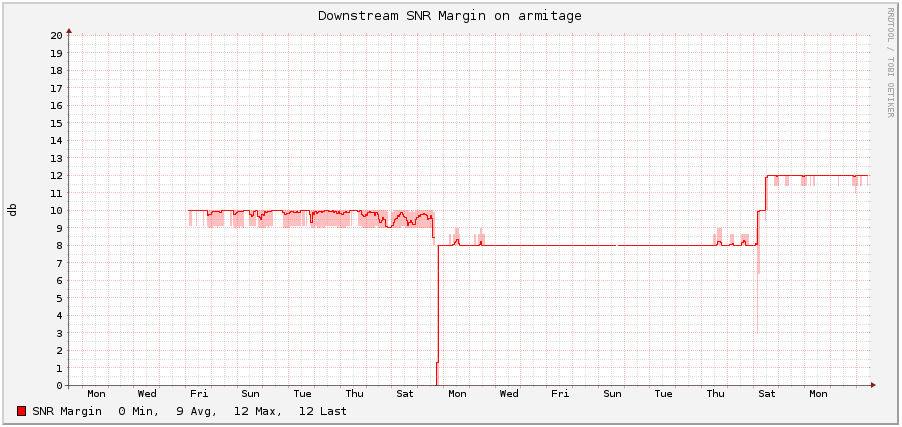
Task: Click the 'db' vertical axis unit label
Action: [x=13, y=209]
